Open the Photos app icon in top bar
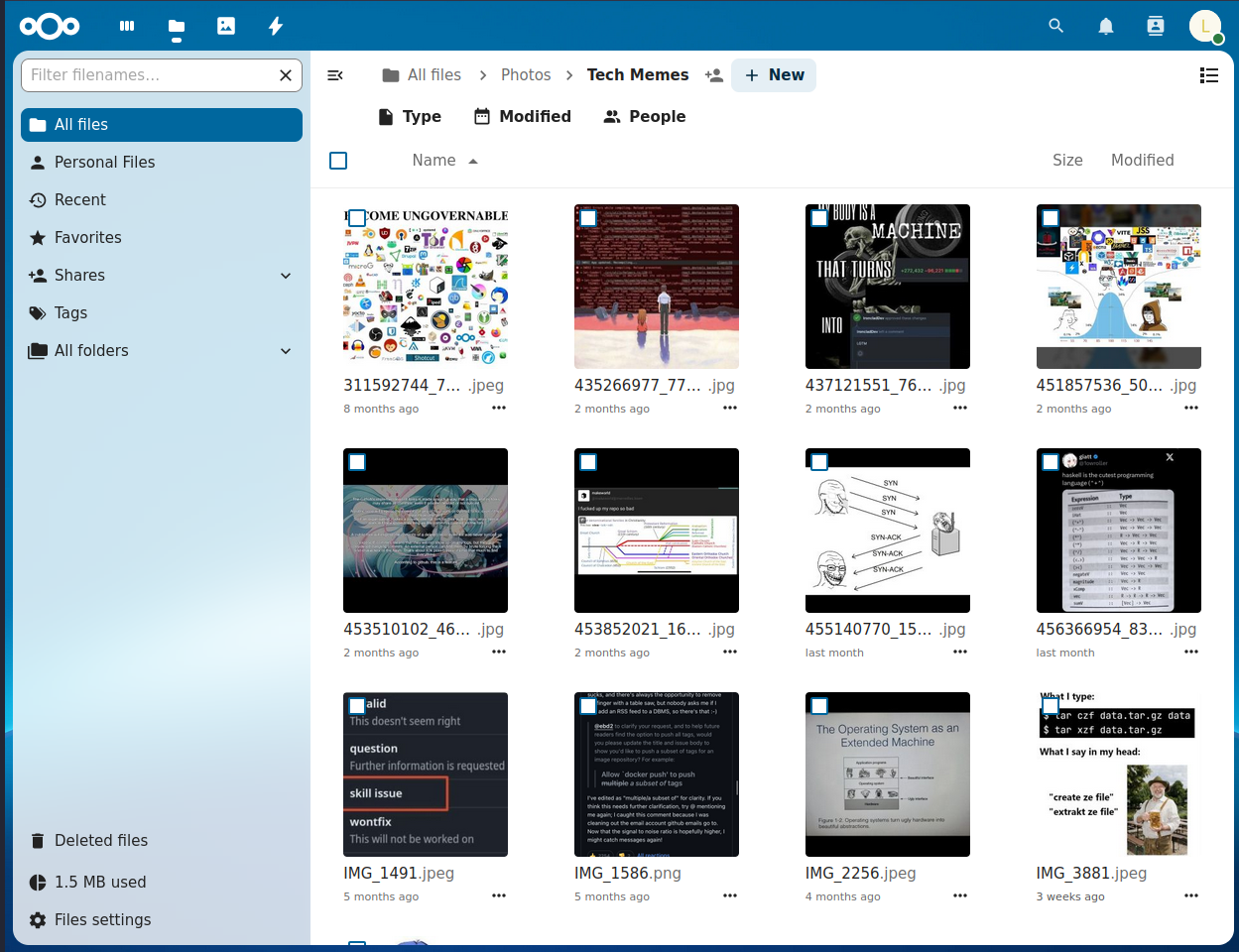This screenshot has width=1239, height=952. pos(226,26)
